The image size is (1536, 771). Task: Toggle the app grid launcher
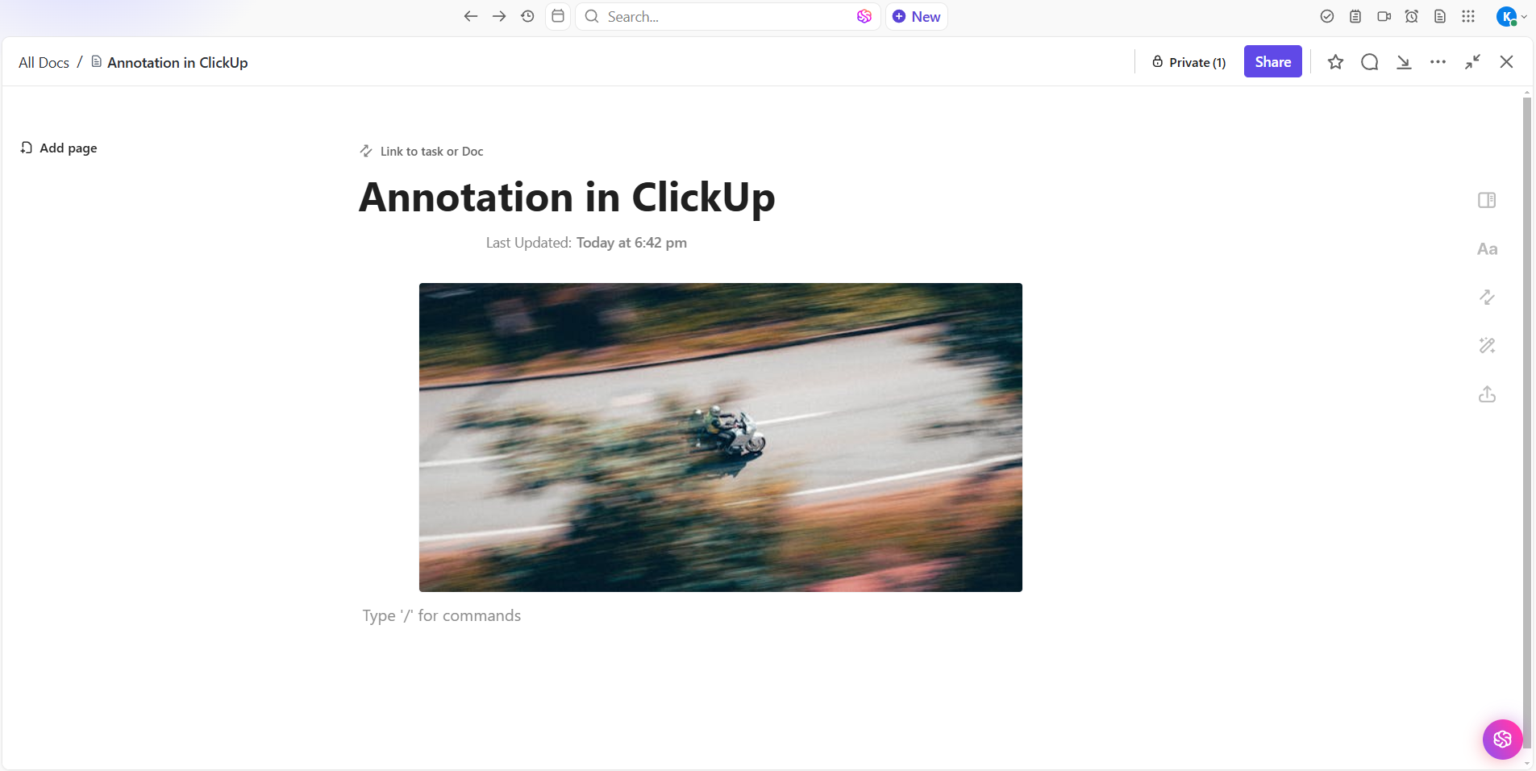1467,16
